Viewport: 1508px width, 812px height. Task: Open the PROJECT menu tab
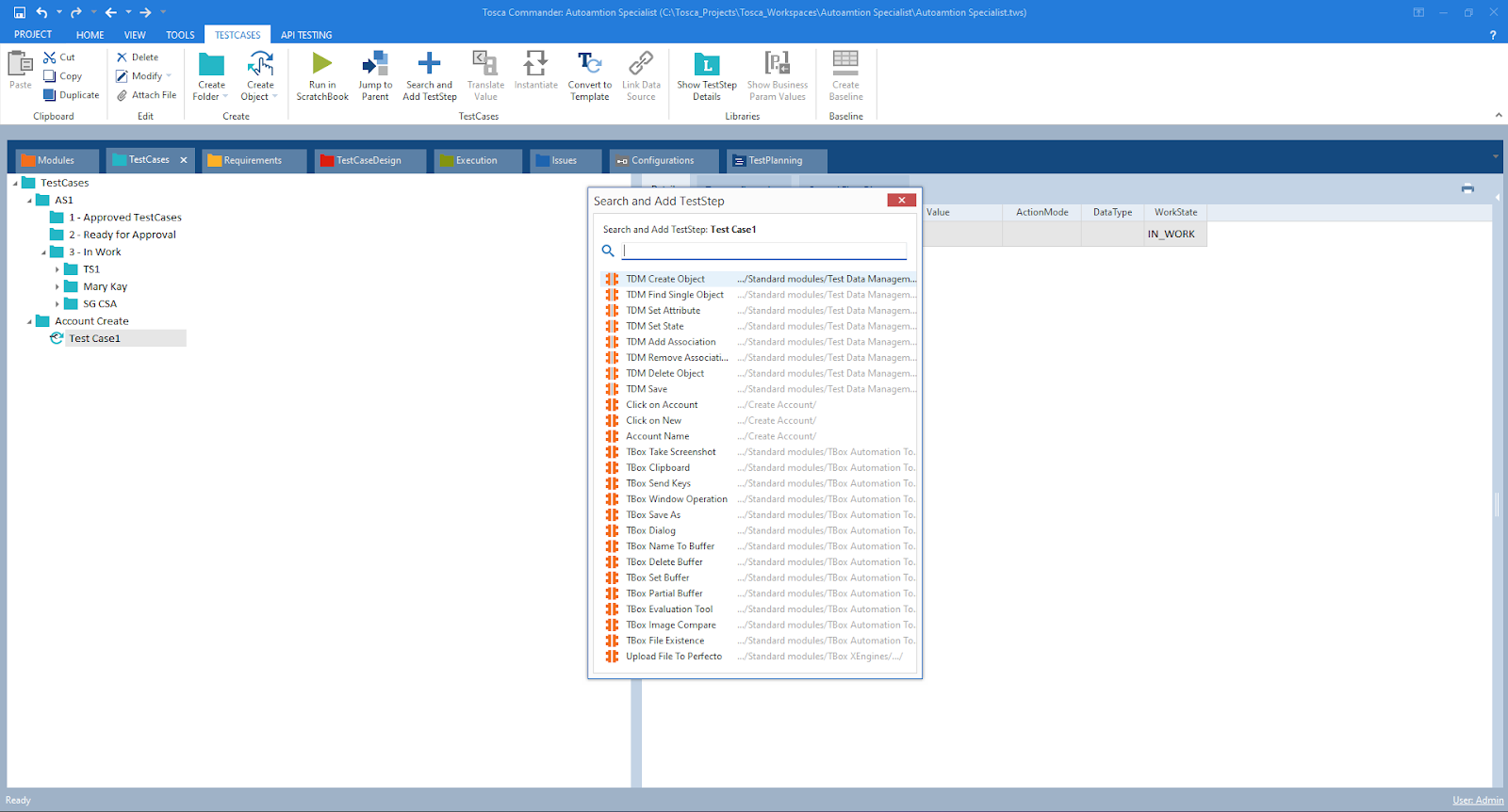click(x=33, y=35)
